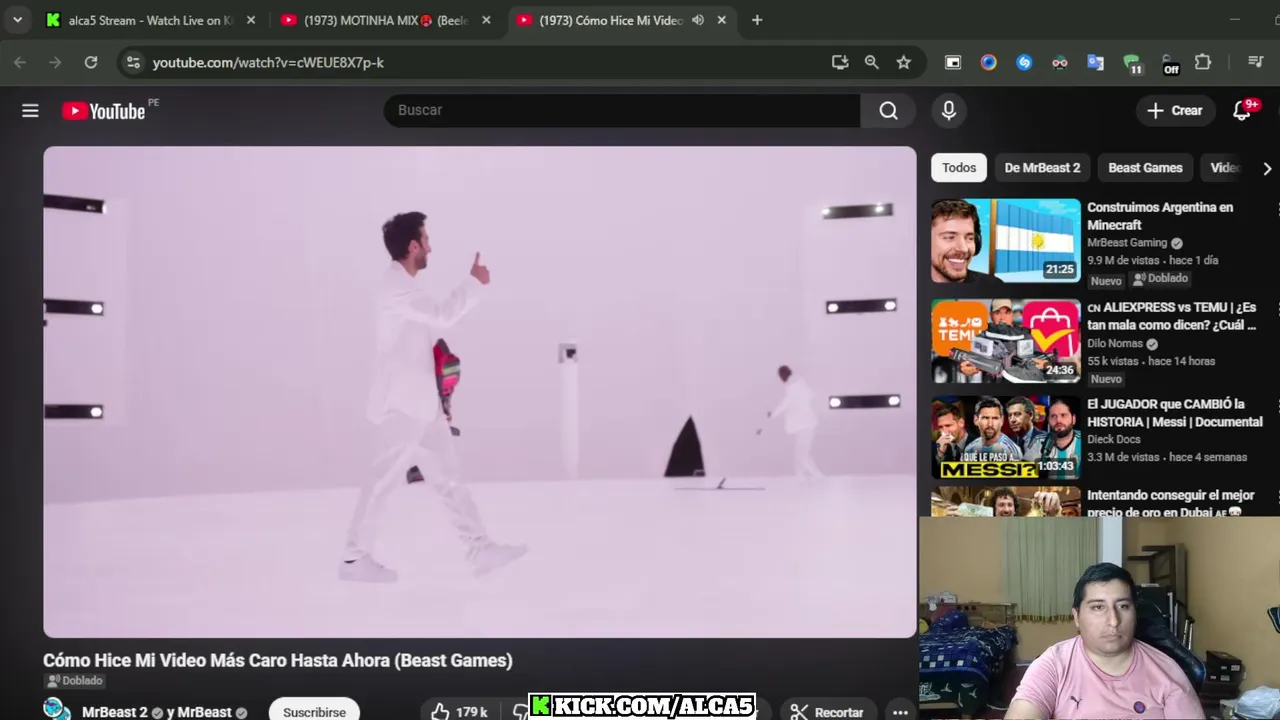This screenshot has width=1280, height=720.
Task: Close the alca5 Stream tab
Action: tap(251, 20)
